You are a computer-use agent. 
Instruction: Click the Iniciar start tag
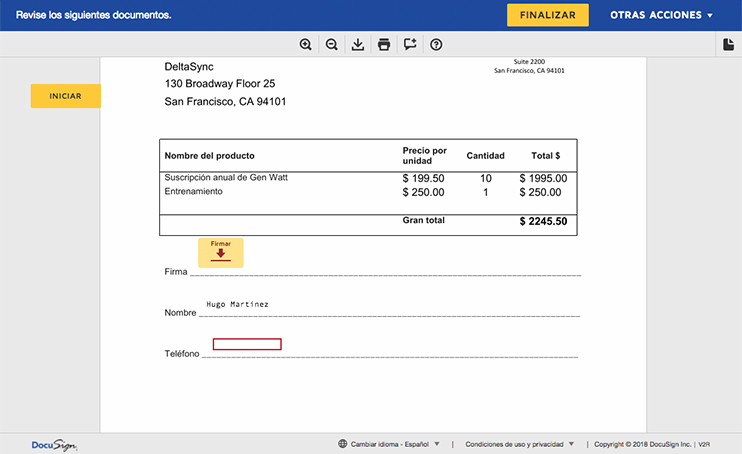coord(65,96)
